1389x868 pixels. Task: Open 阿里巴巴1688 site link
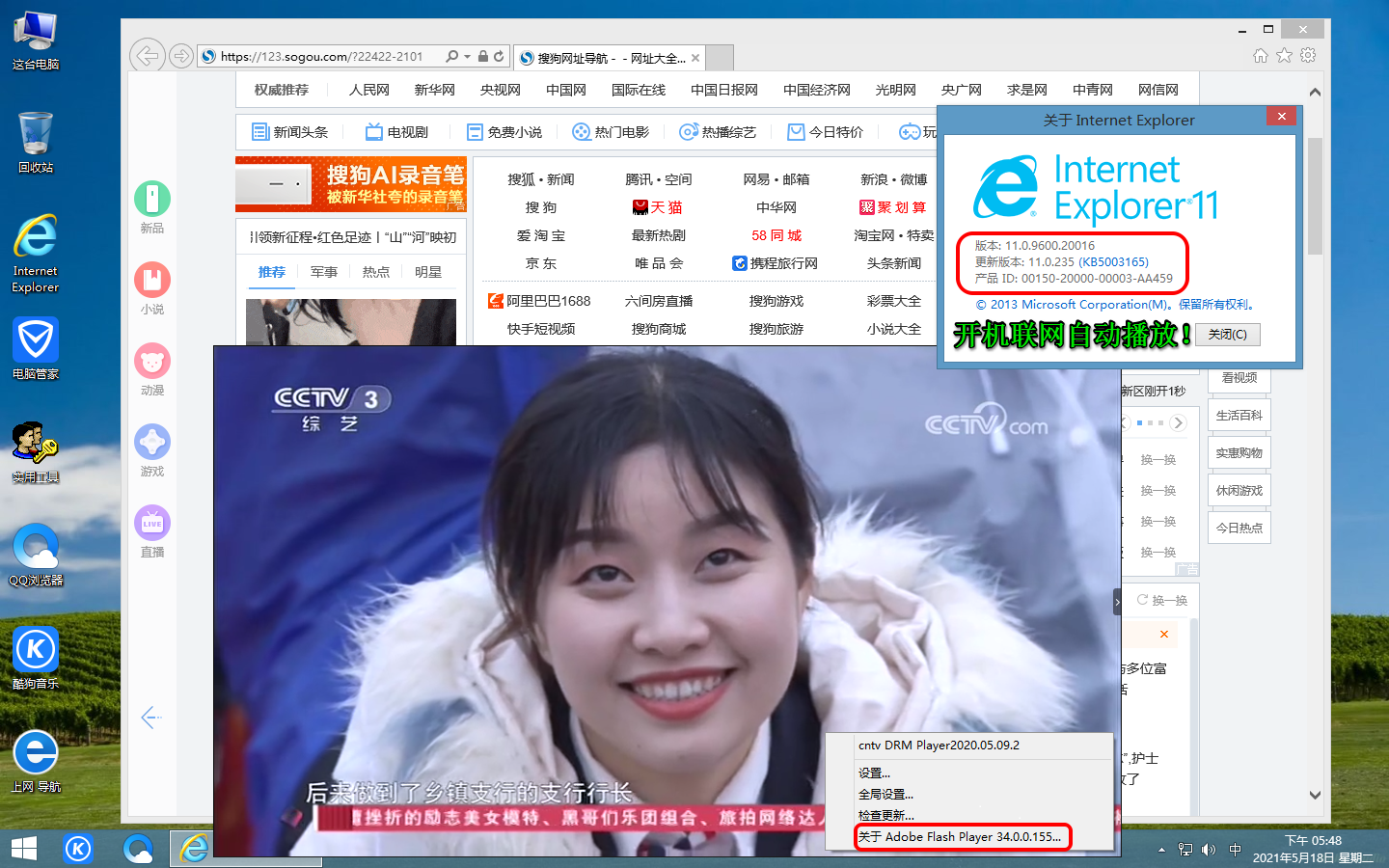pyautogui.click(x=539, y=301)
